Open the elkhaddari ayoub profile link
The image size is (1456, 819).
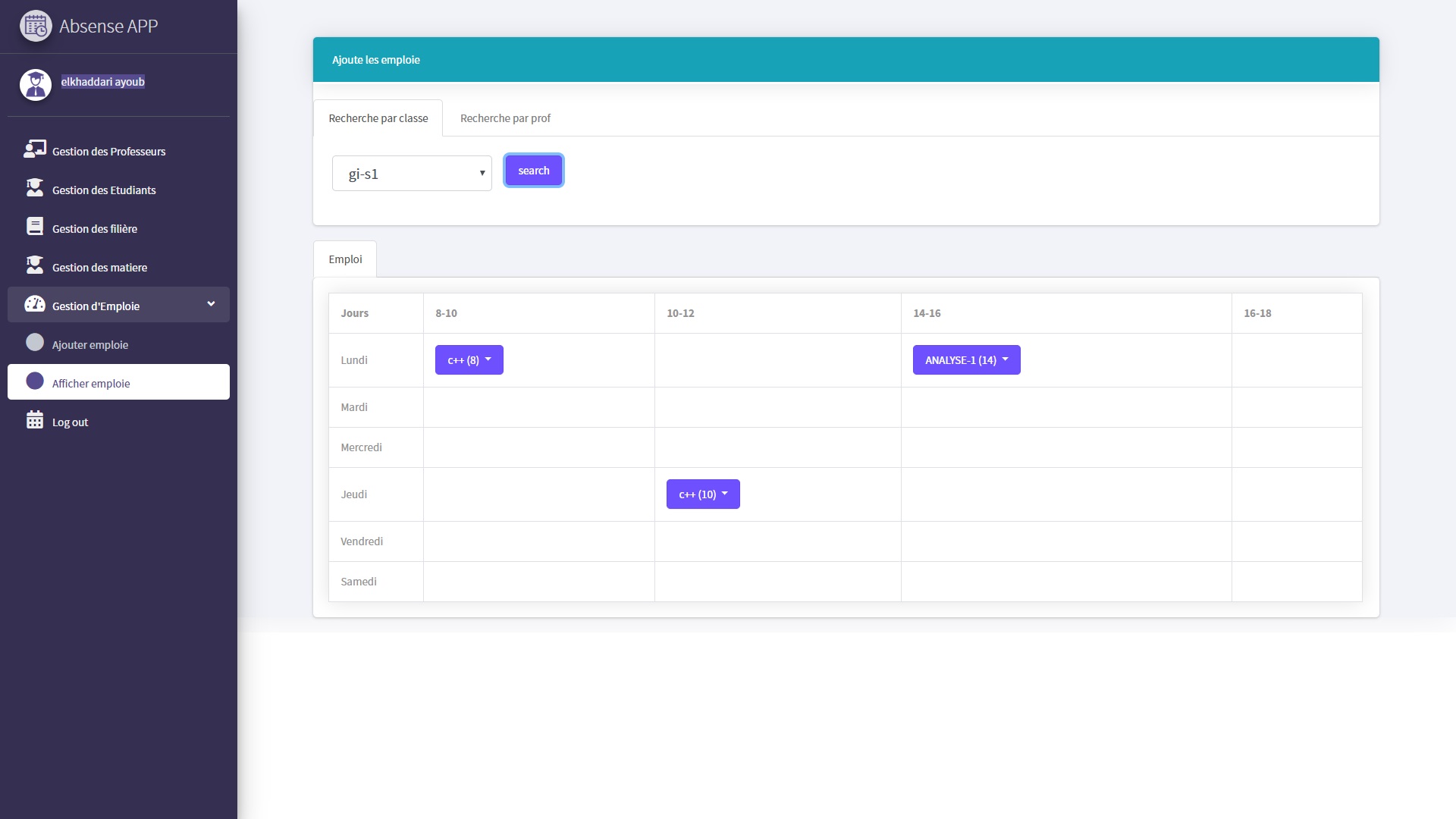click(102, 82)
